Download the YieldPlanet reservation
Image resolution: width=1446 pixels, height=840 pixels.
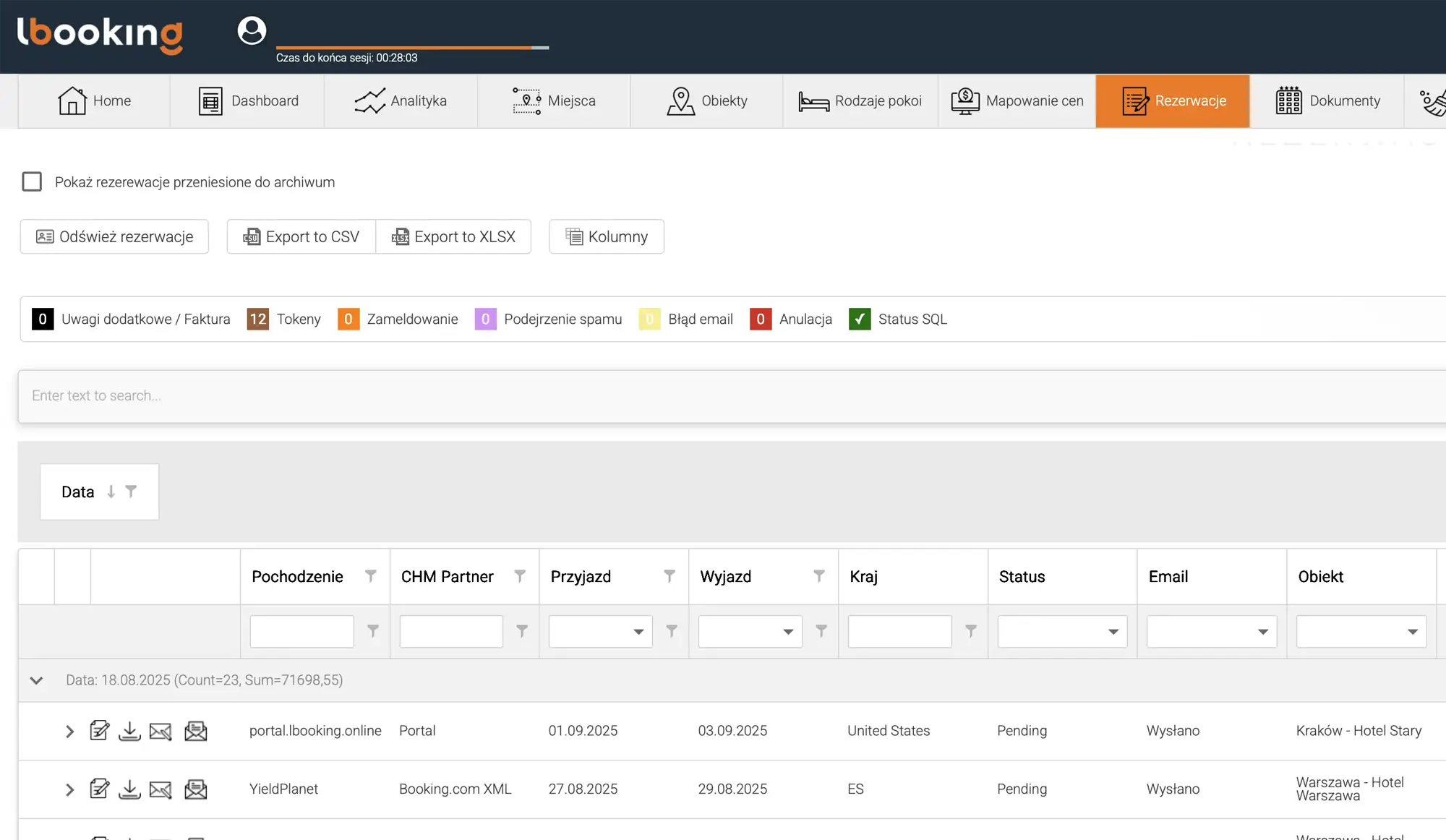coord(129,789)
